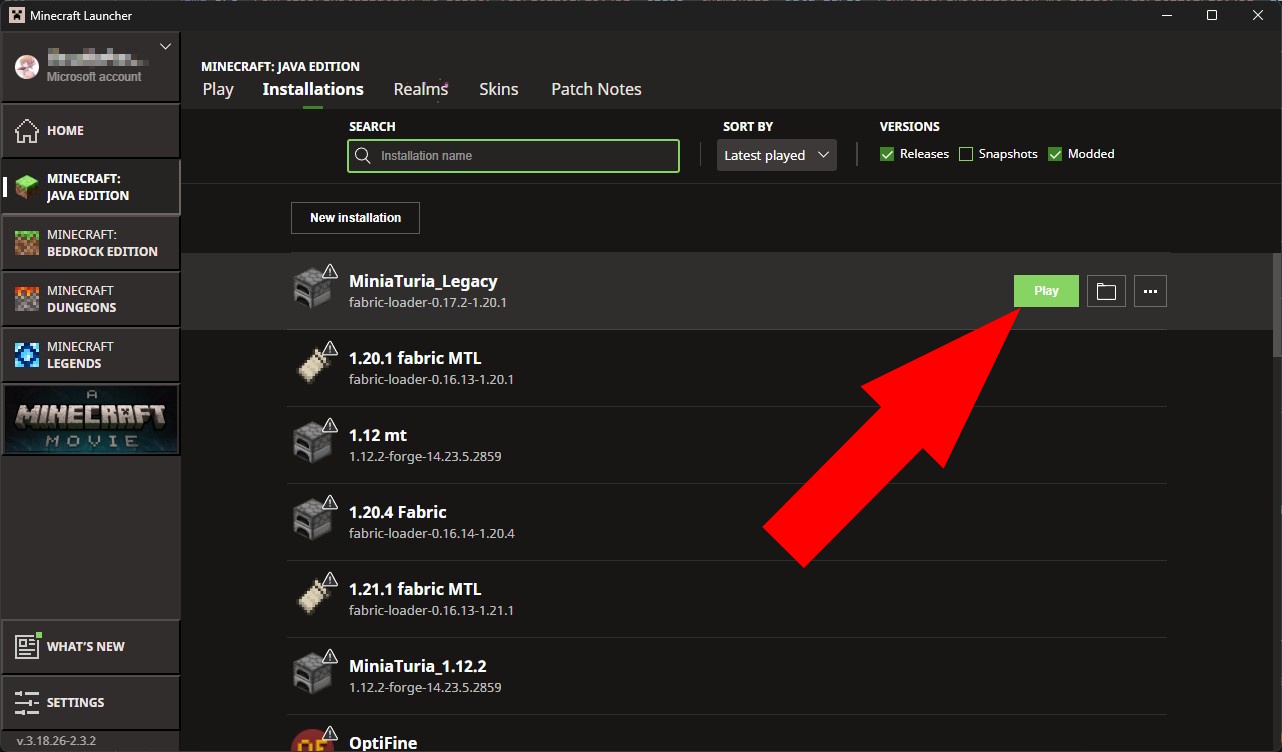Click fabric-loader-0.16.14-1.20.4 version text
This screenshot has height=752, width=1282.
pyautogui.click(x=432, y=533)
